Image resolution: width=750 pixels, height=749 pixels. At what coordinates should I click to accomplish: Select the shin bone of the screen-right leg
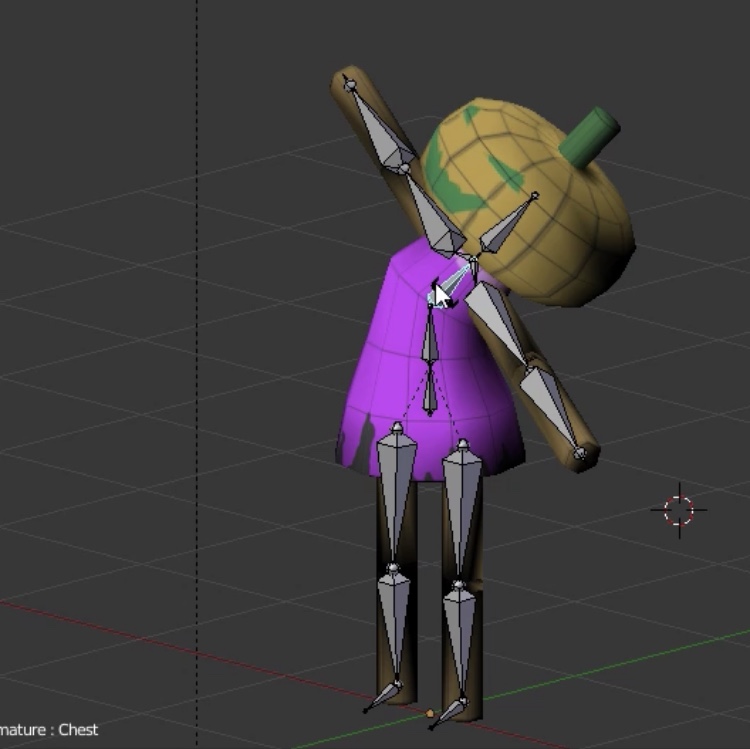coord(459,632)
